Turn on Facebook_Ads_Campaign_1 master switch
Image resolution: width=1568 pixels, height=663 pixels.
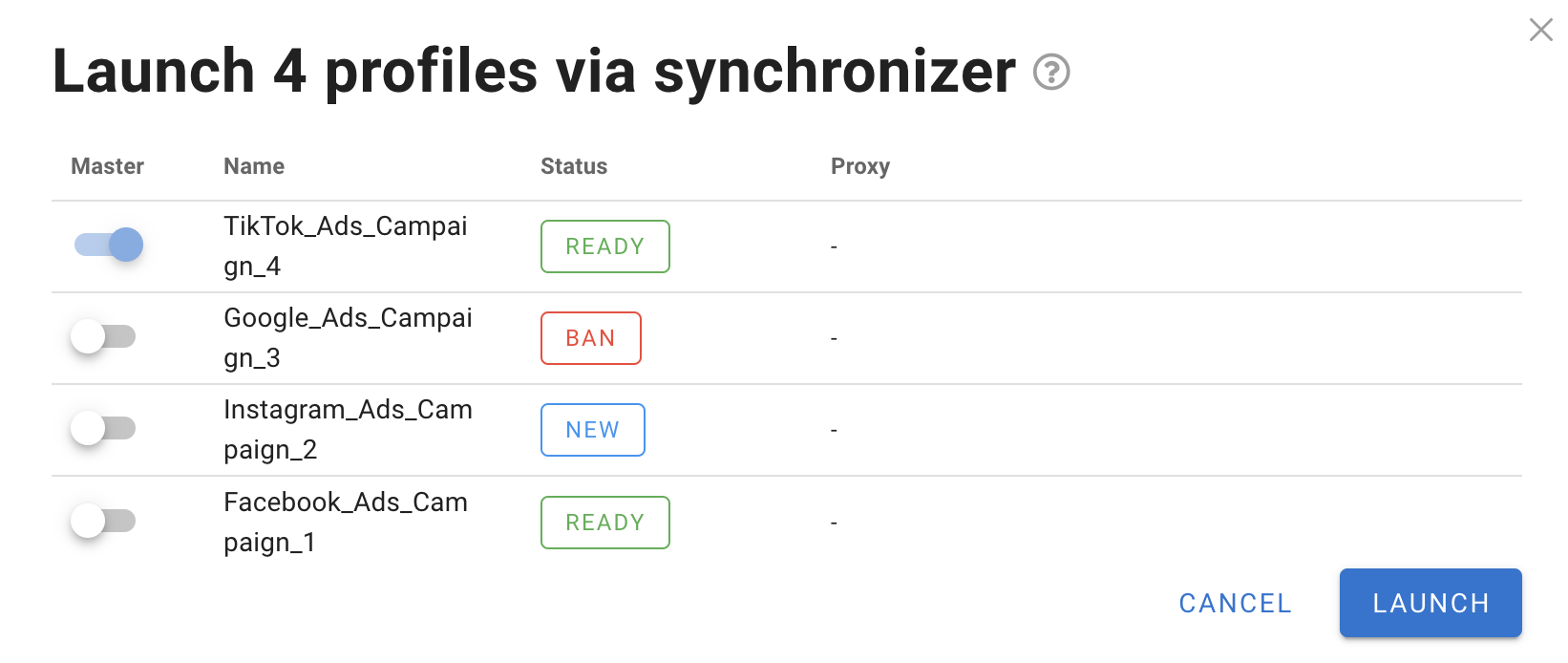[x=104, y=521]
